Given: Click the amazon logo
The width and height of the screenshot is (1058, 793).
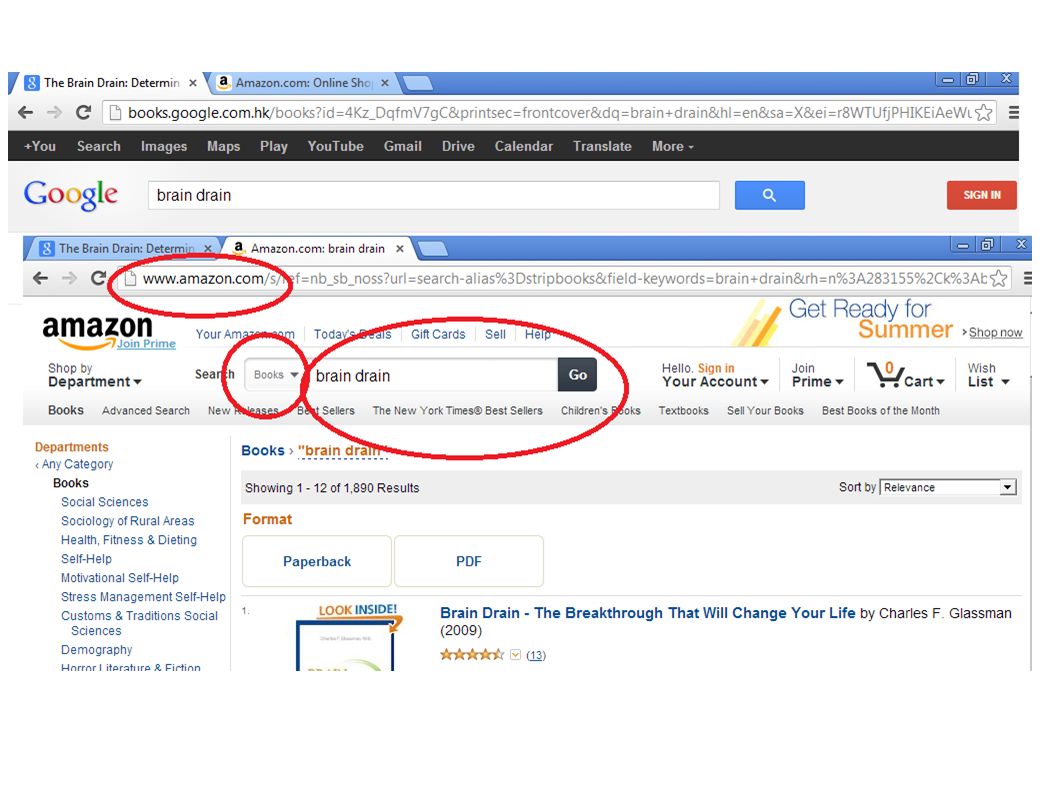Looking at the screenshot, I should pos(97,331).
